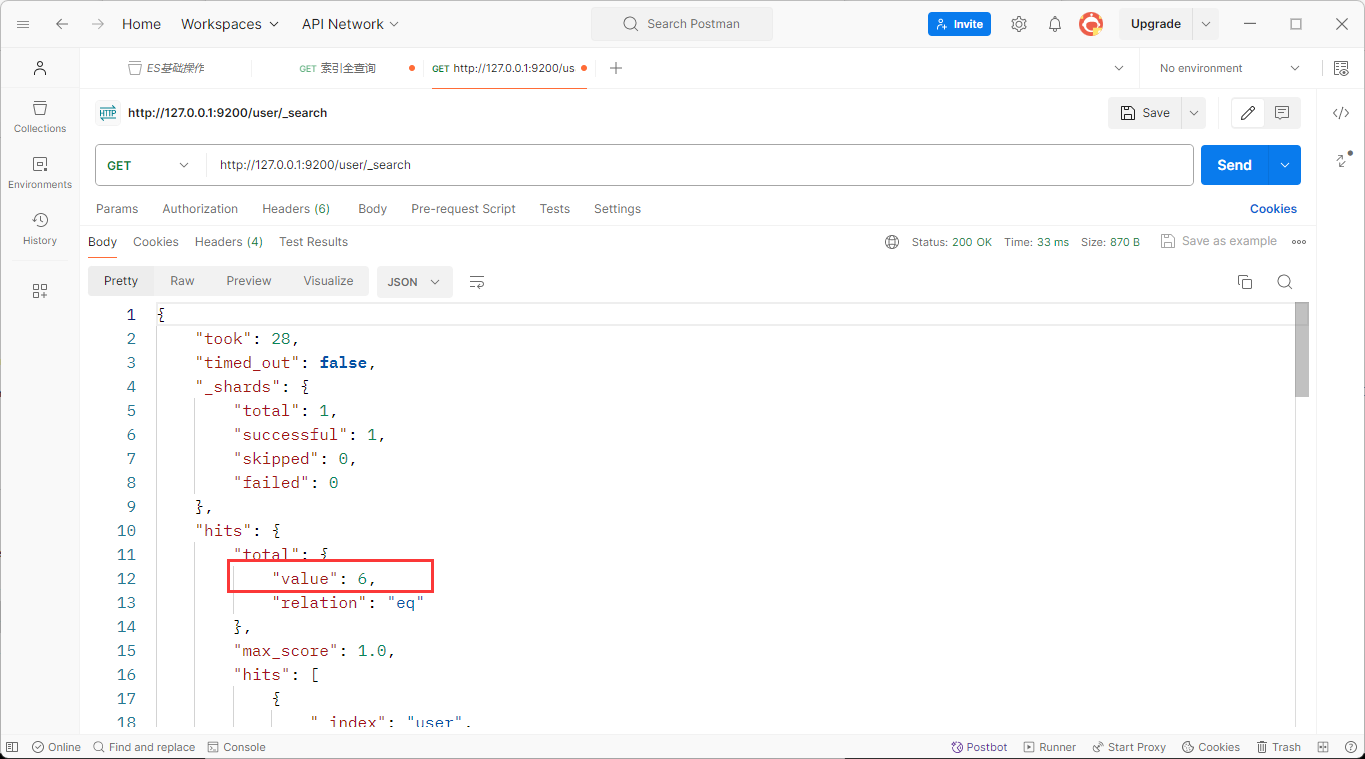Click the request URL input field
1365x759 pixels.
[700, 165]
